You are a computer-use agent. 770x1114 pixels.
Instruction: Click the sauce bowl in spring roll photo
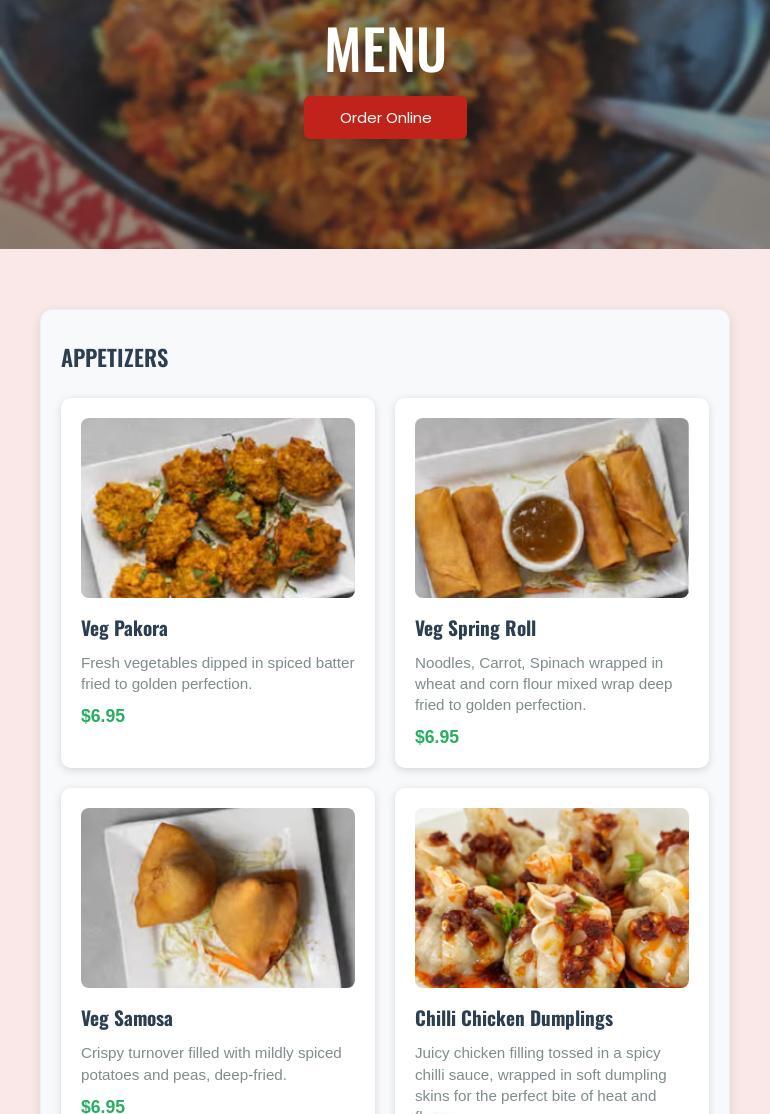[x=543, y=531]
